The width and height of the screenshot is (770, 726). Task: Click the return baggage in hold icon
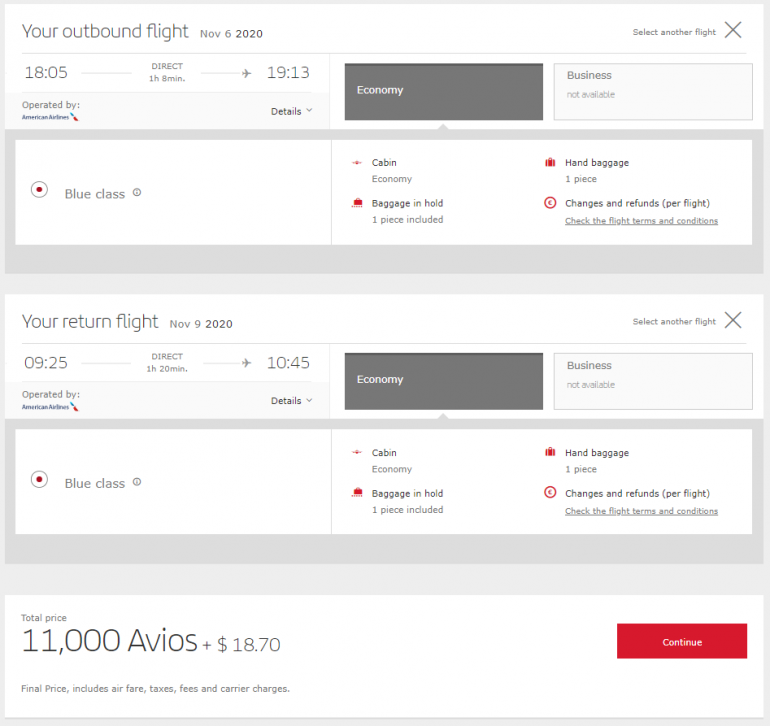[x=357, y=493]
